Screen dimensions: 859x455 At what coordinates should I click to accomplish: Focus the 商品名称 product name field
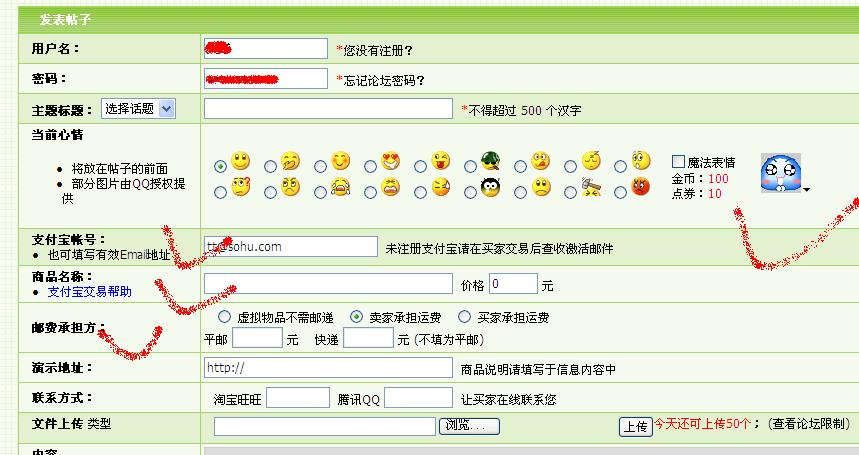[x=328, y=284]
